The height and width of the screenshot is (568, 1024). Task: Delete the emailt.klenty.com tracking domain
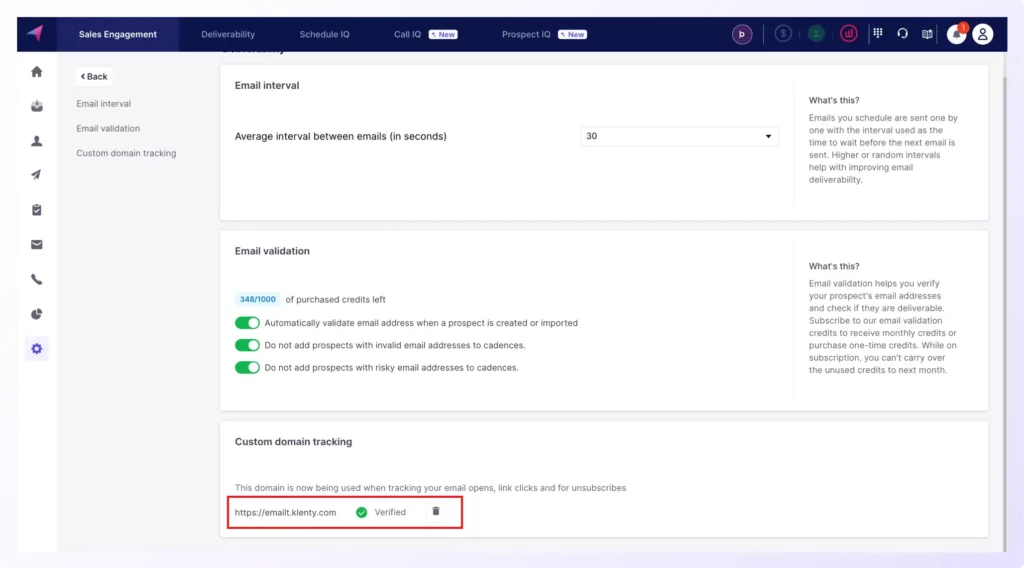coord(436,511)
